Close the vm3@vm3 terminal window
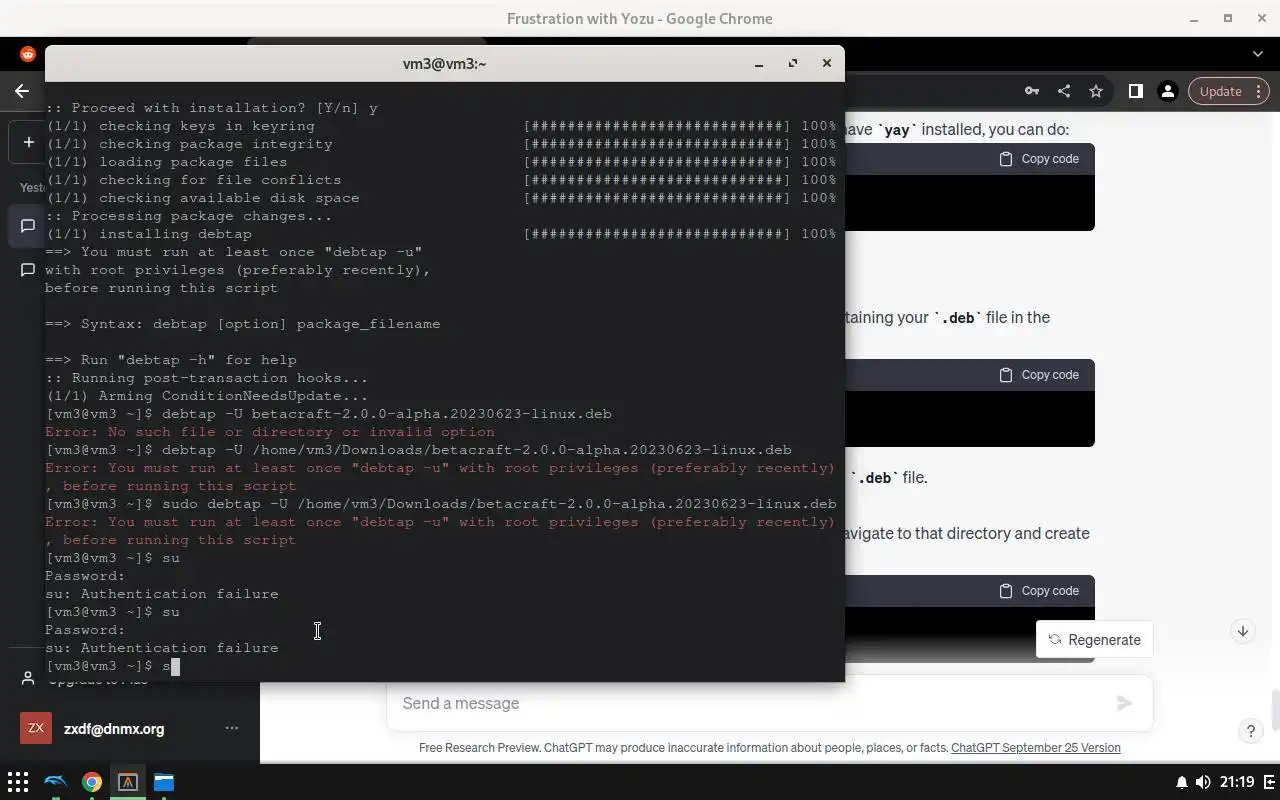 [x=827, y=63]
